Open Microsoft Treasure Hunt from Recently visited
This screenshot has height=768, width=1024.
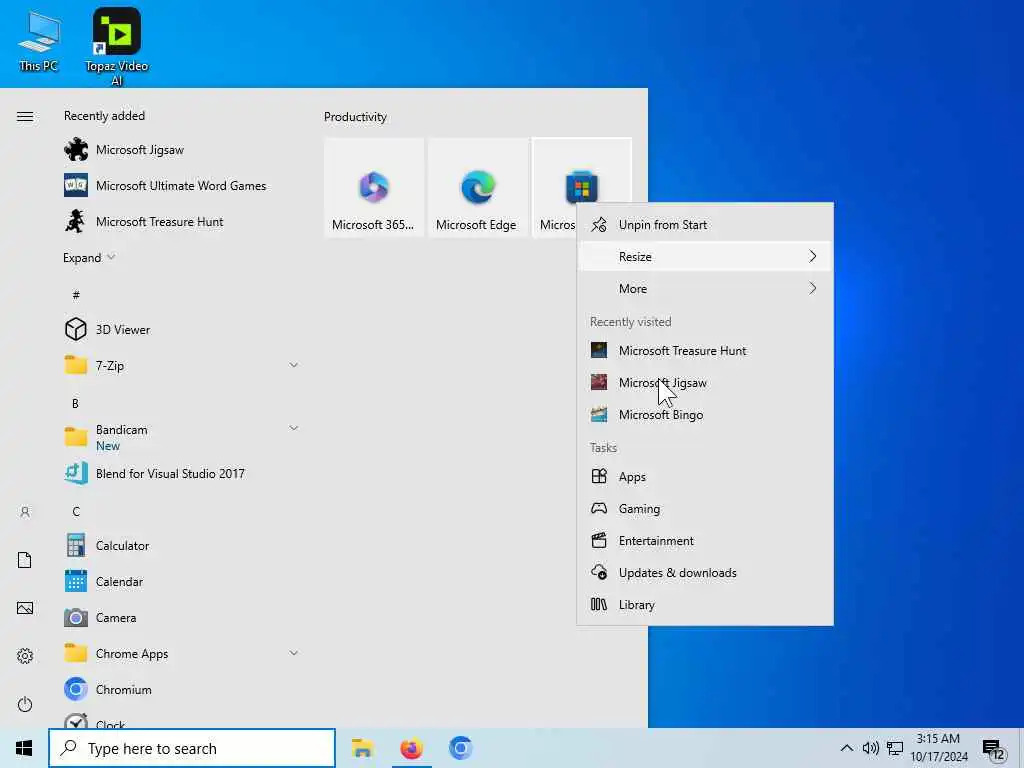coord(705,351)
